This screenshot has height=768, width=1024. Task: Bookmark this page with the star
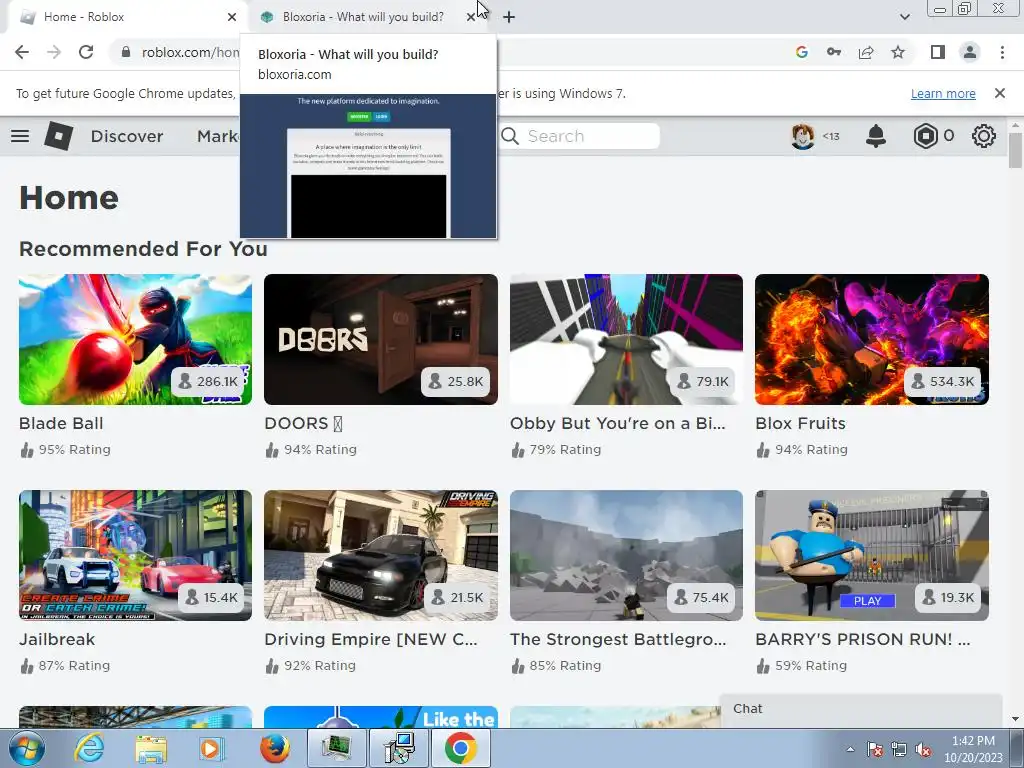[x=898, y=52]
